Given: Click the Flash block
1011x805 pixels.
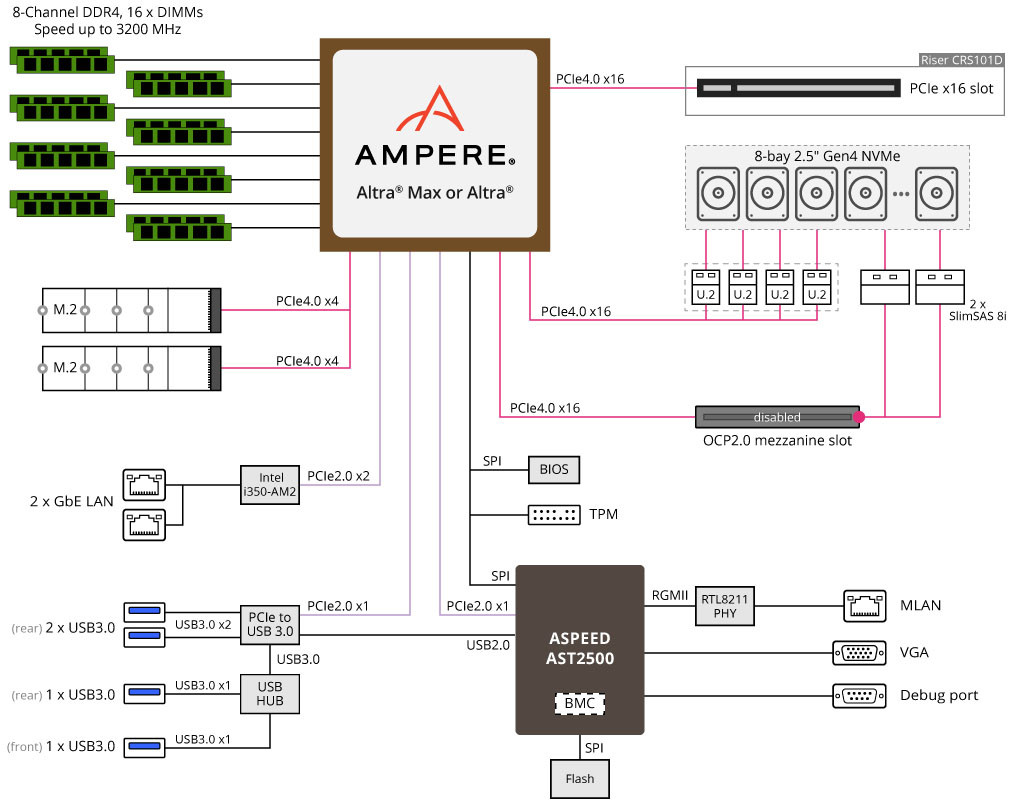Looking at the screenshot, I should pyautogui.click(x=580, y=779).
